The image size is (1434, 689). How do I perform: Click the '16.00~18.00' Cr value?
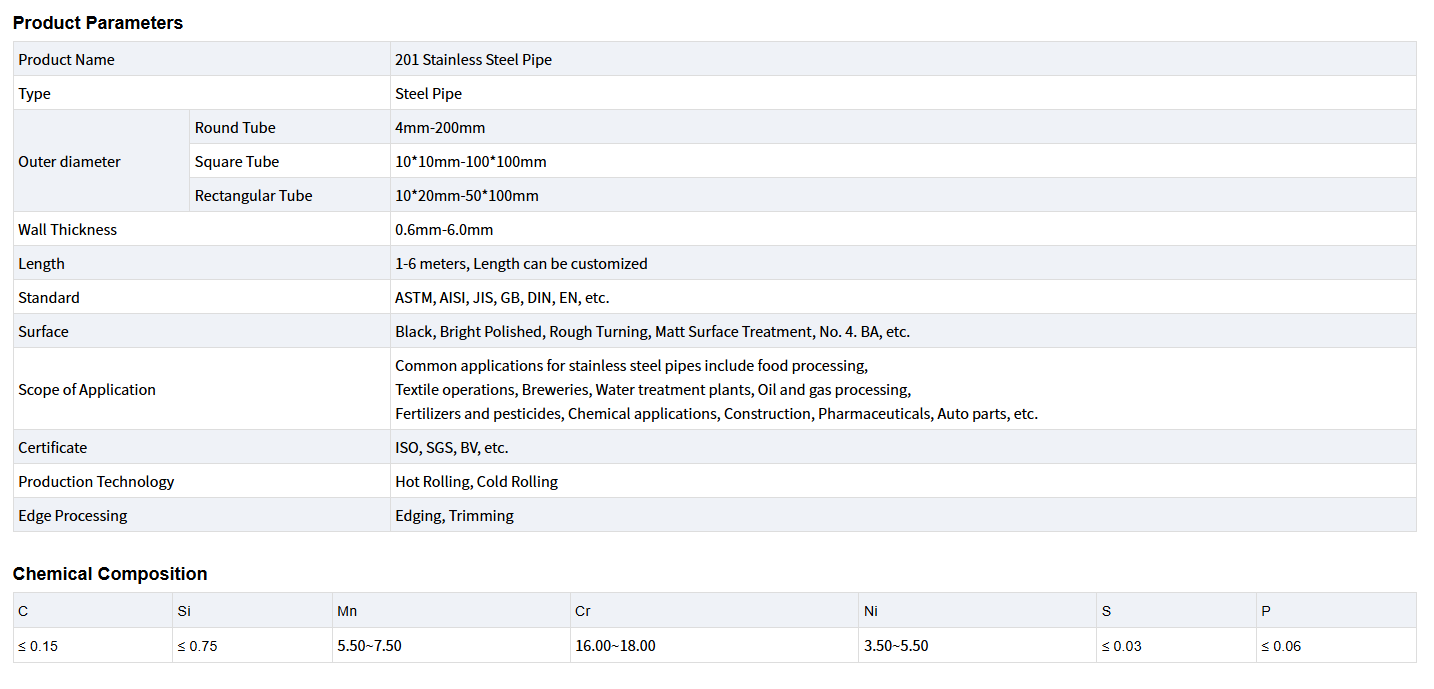point(615,646)
